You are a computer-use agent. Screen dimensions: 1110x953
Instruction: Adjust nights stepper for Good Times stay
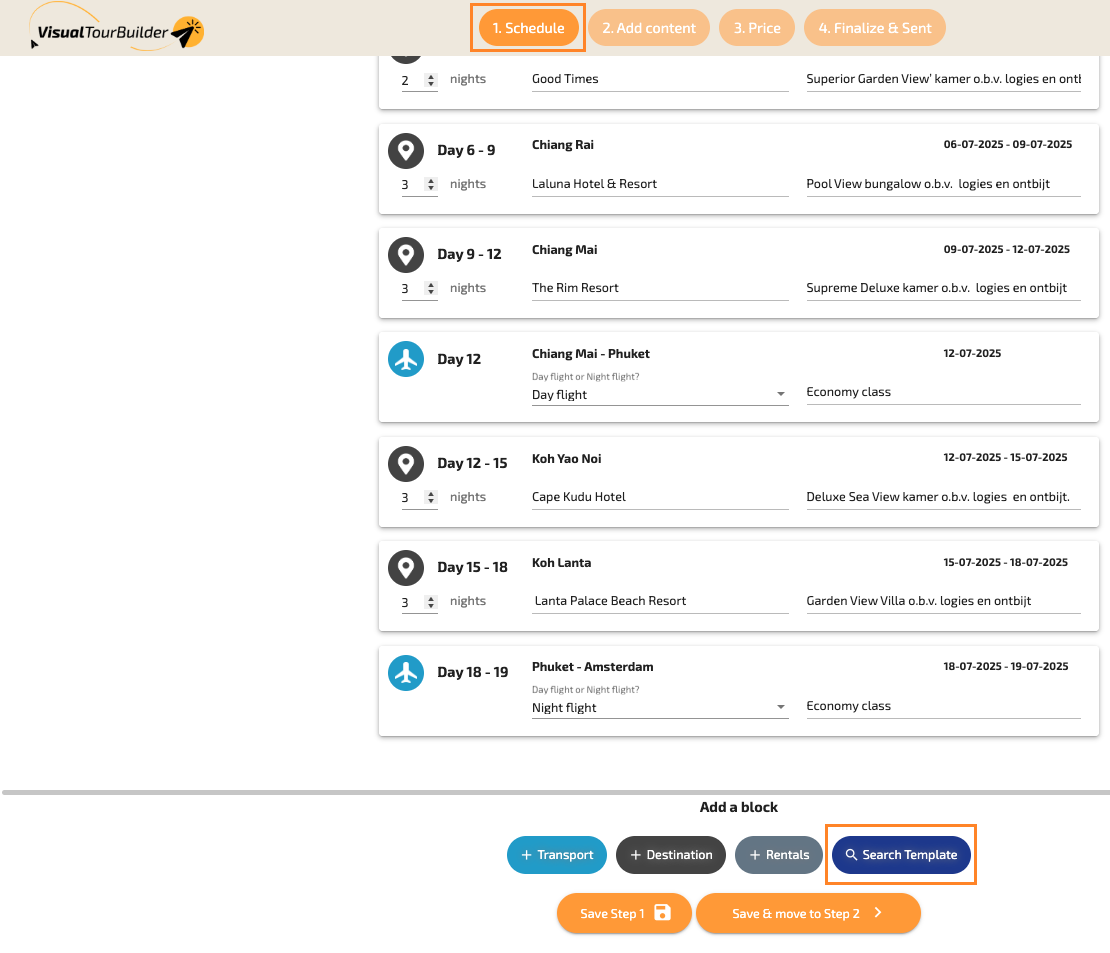point(430,80)
